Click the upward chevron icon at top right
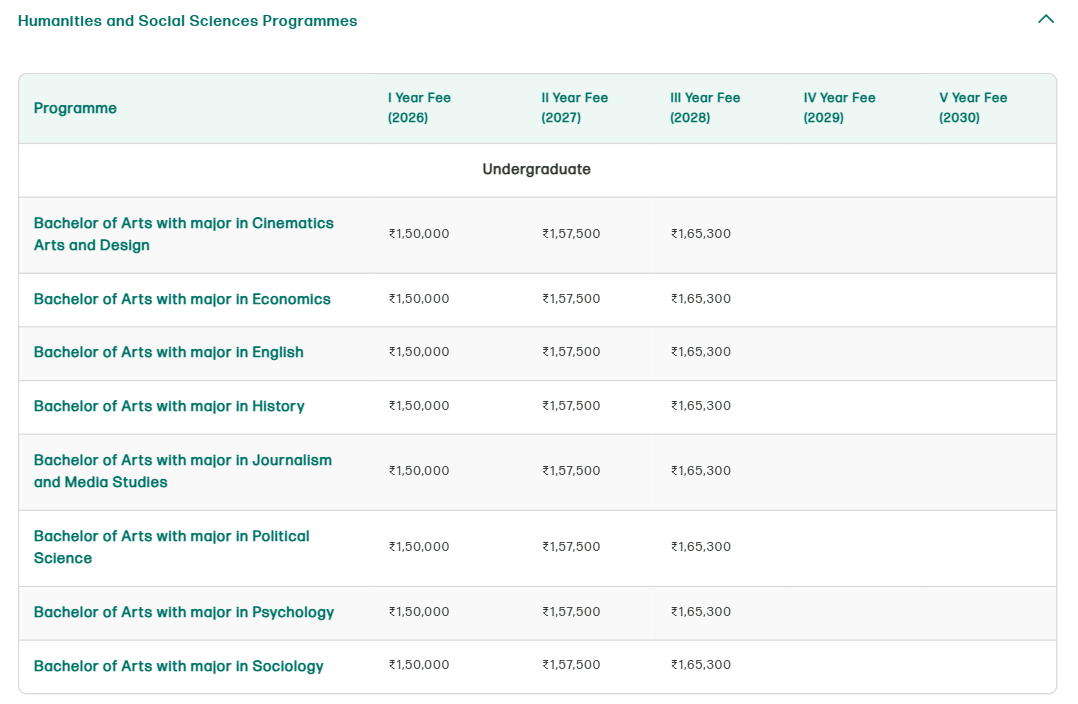The image size is (1078, 704). [x=1046, y=19]
